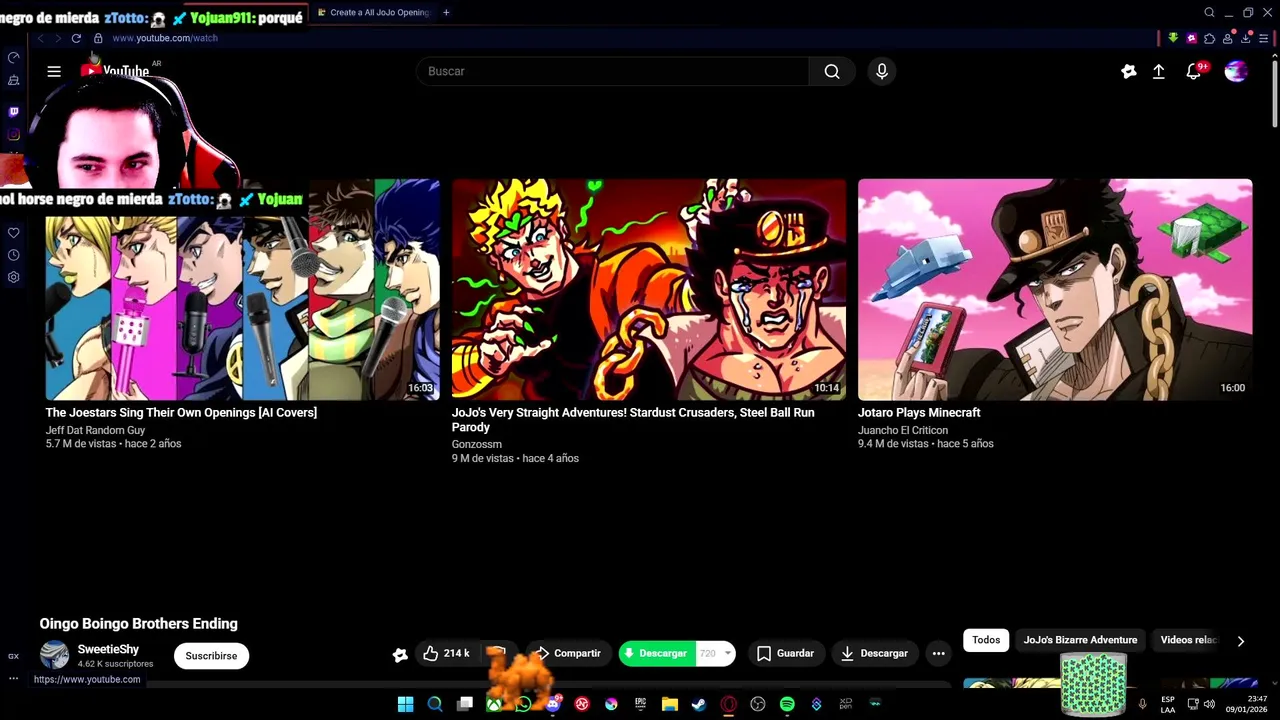The image size is (1280, 720).
Task: Open SweetieShy channel name link
Action: click(108, 649)
